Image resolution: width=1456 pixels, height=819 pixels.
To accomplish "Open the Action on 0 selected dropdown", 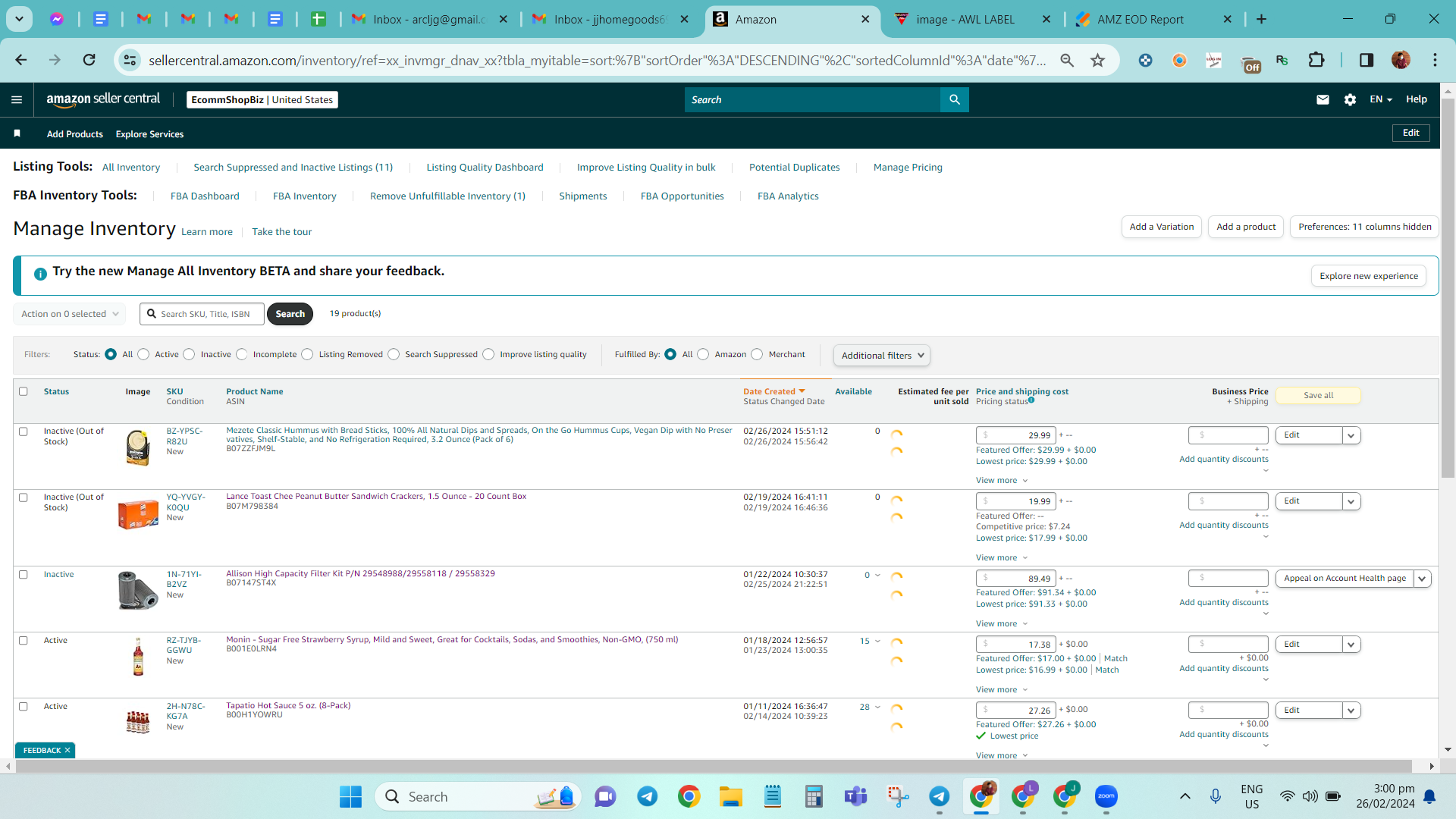I will [70, 314].
